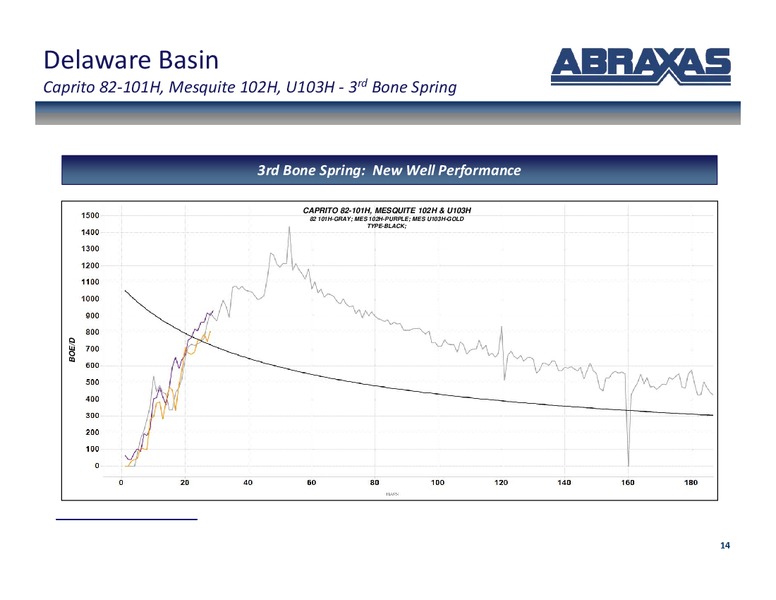
Task: Click the Abraxas company logo
Action: click(x=641, y=67)
